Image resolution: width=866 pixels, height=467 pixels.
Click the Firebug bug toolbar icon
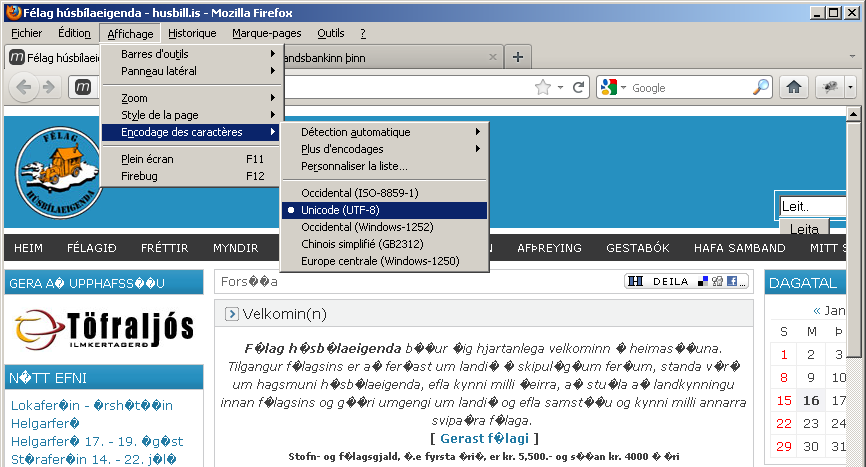click(x=830, y=87)
